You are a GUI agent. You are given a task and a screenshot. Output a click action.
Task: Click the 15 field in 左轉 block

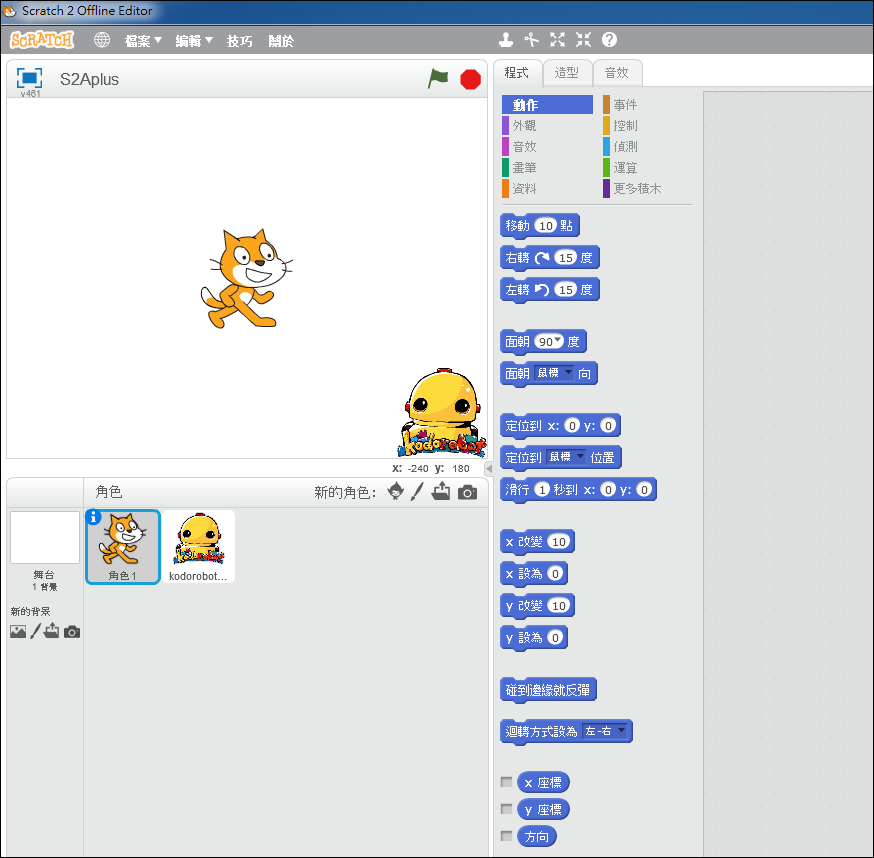click(x=566, y=289)
